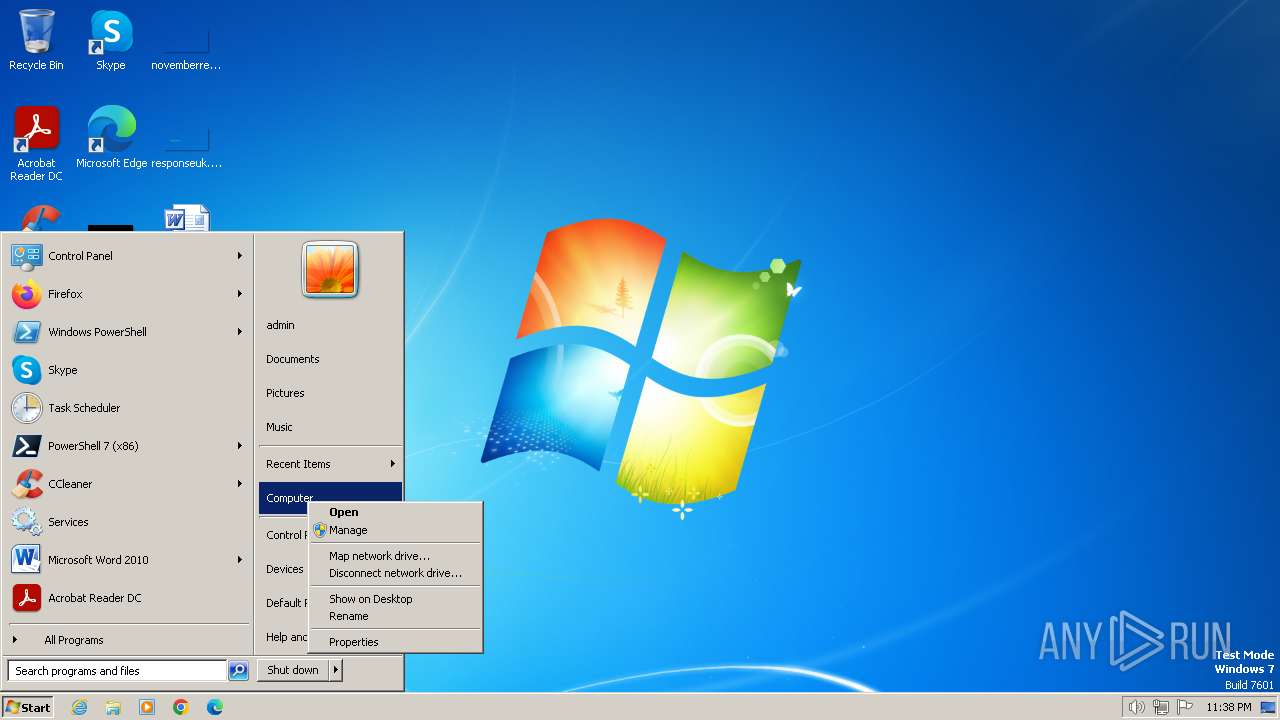Viewport: 1280px width, 720px height.
Task: Launch Microsoft Word 2010 from Start menu
Action: [127, 560]
